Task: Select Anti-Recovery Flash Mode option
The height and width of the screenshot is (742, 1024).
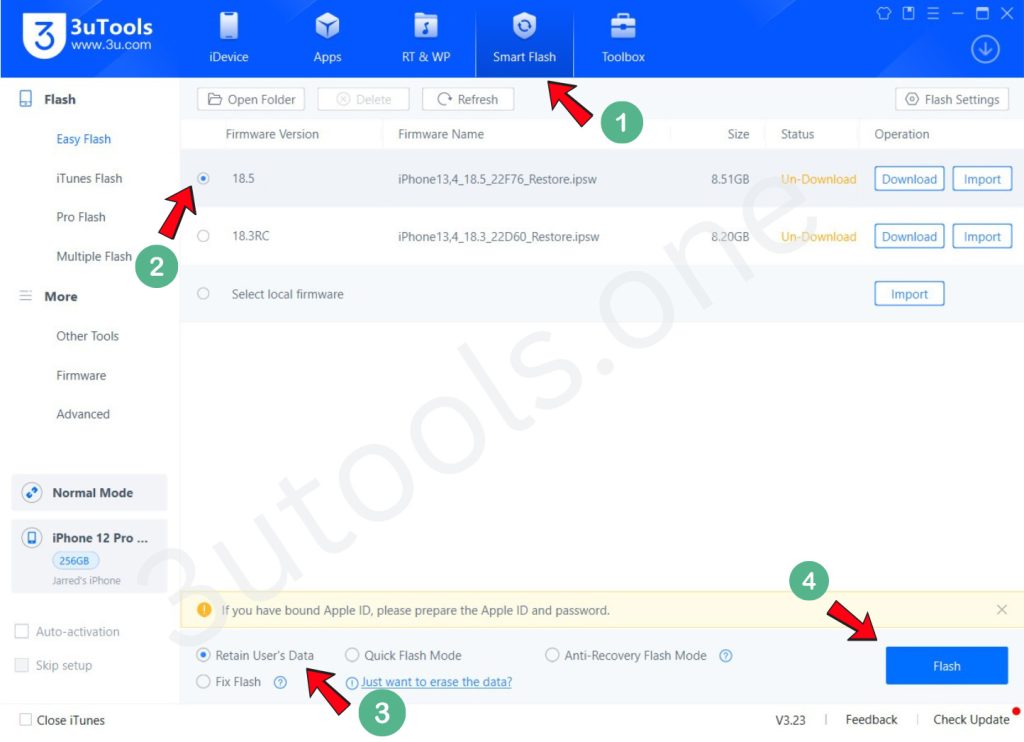Action: [552, 654]
